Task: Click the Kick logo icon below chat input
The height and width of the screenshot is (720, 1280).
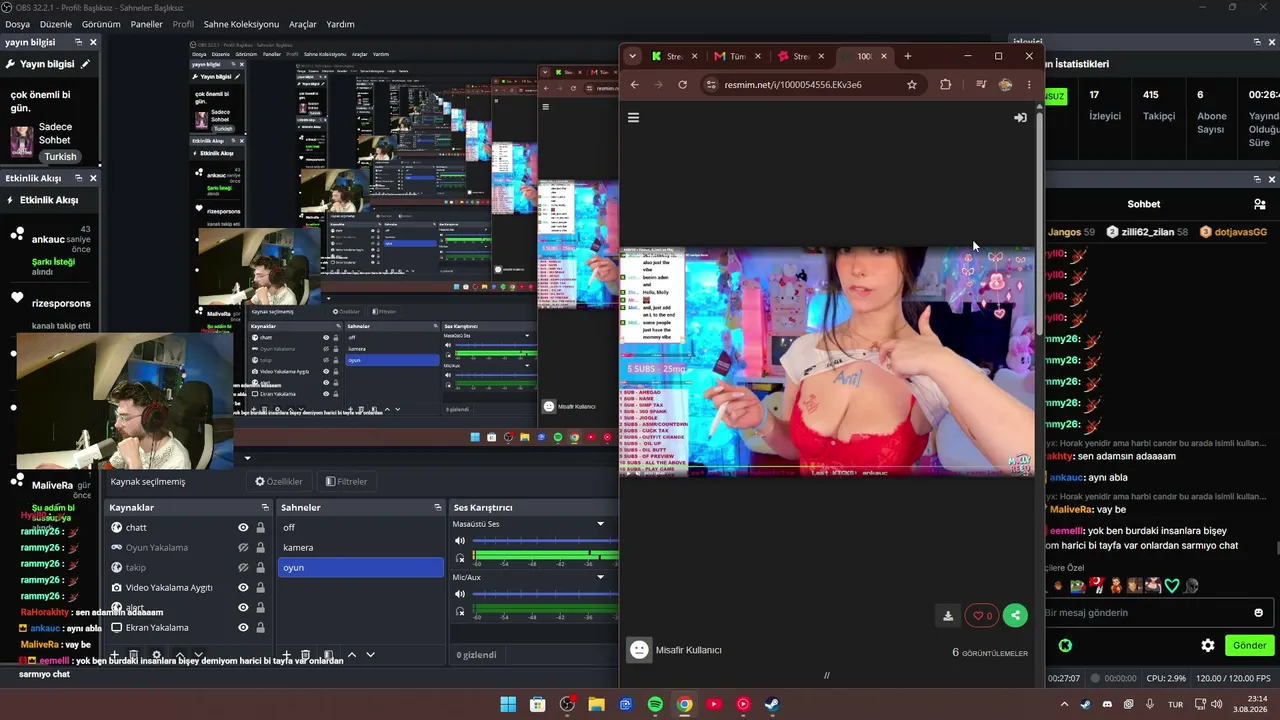Action: 1065,646
